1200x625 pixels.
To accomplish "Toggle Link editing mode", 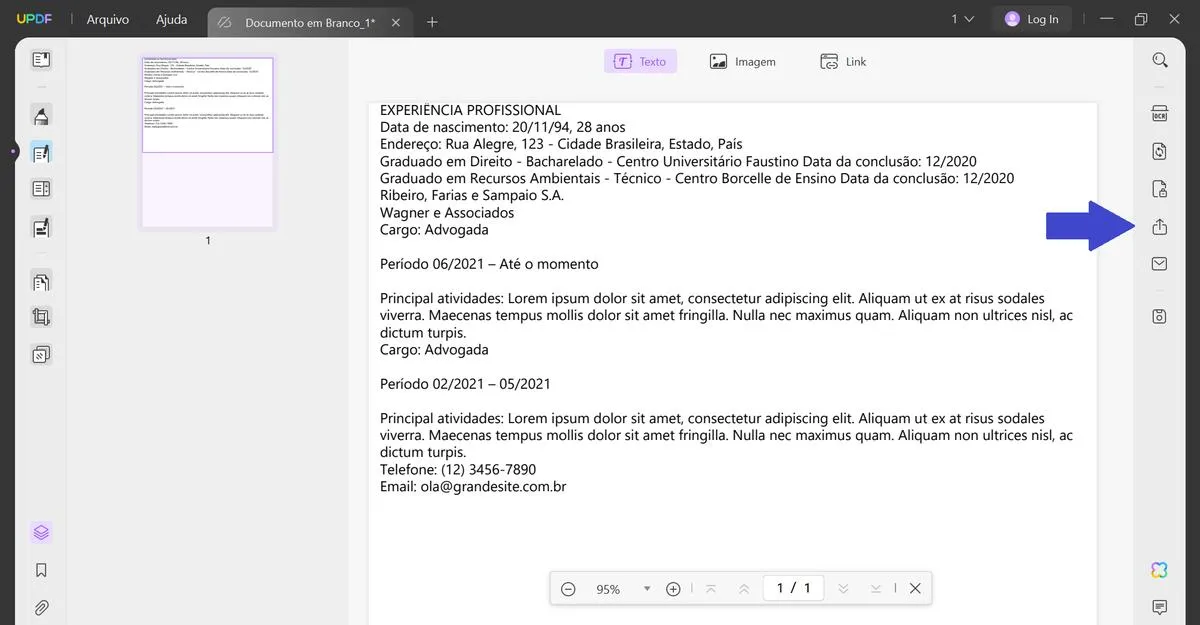I will 843,61.
